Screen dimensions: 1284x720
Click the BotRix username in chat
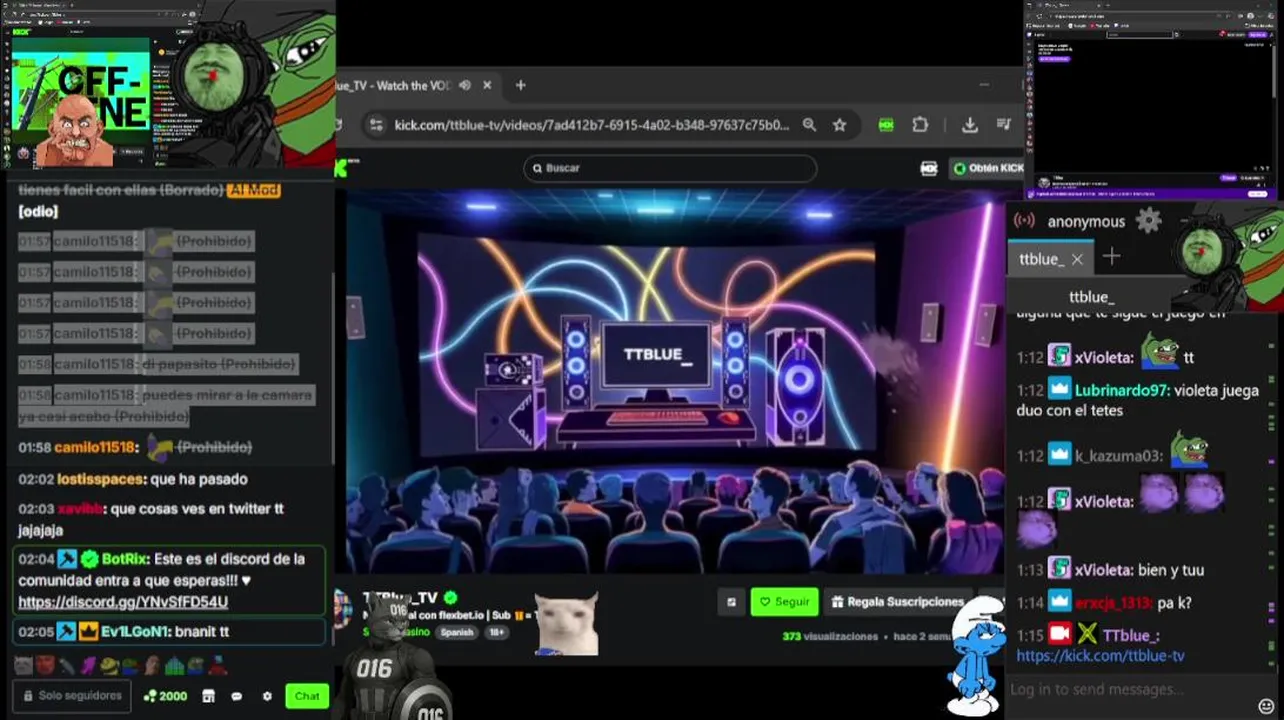[x=125, y=559]
